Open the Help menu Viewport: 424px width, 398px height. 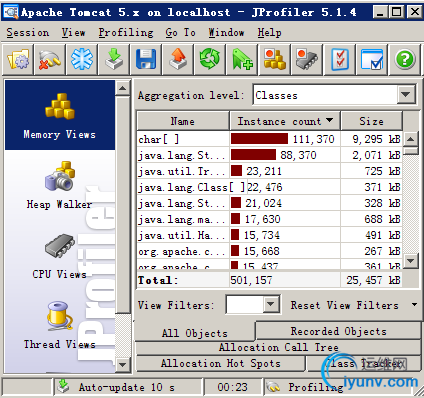point(269,32)
